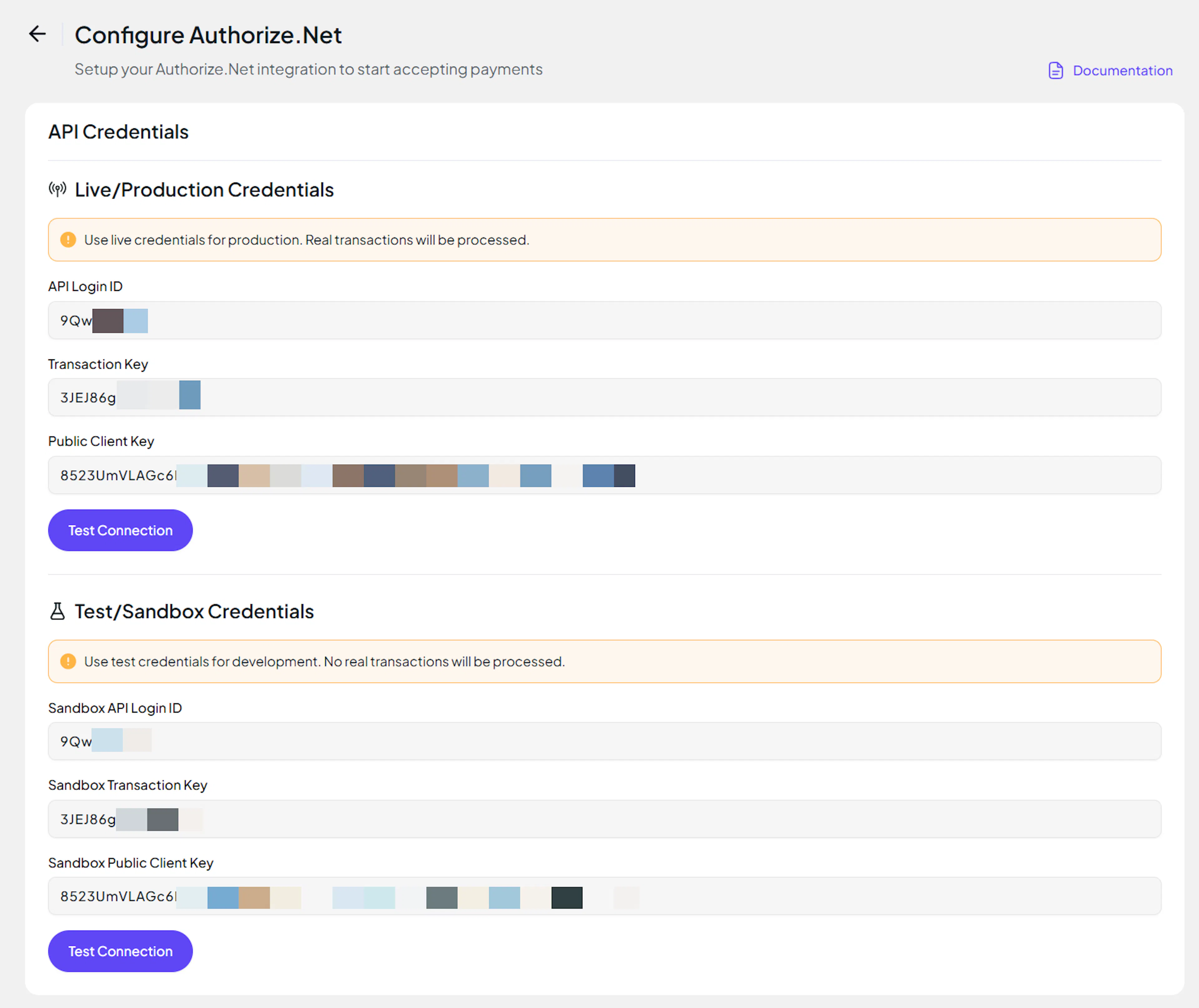Click the Documentation file icon
This screenshot has width=1199, height=1008.
pos(1055,70)
